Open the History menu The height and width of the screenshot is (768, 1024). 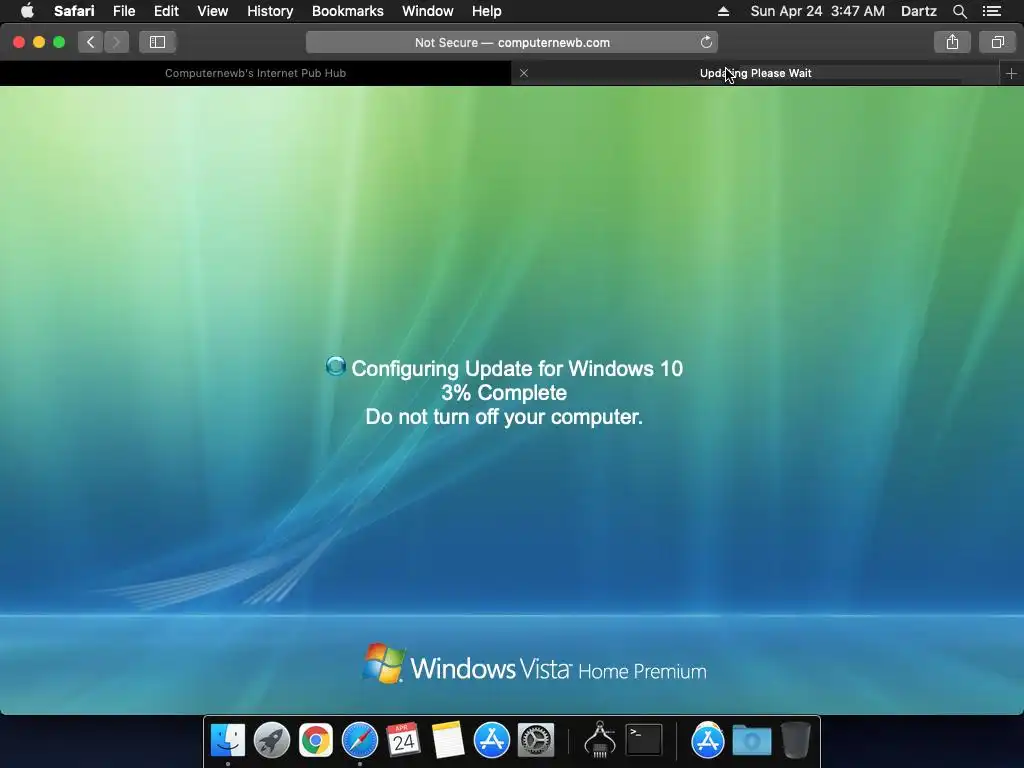coord(270,11)
